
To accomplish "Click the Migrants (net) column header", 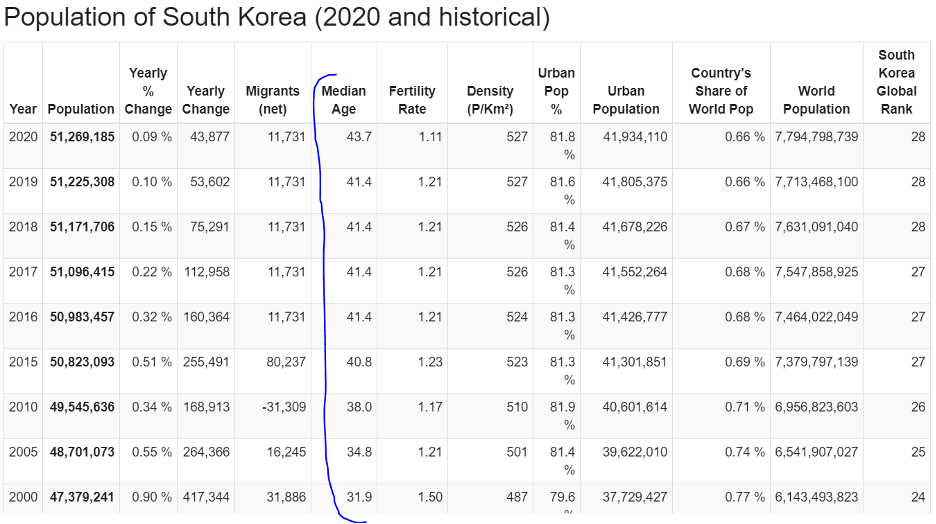I will pos(272,100).
